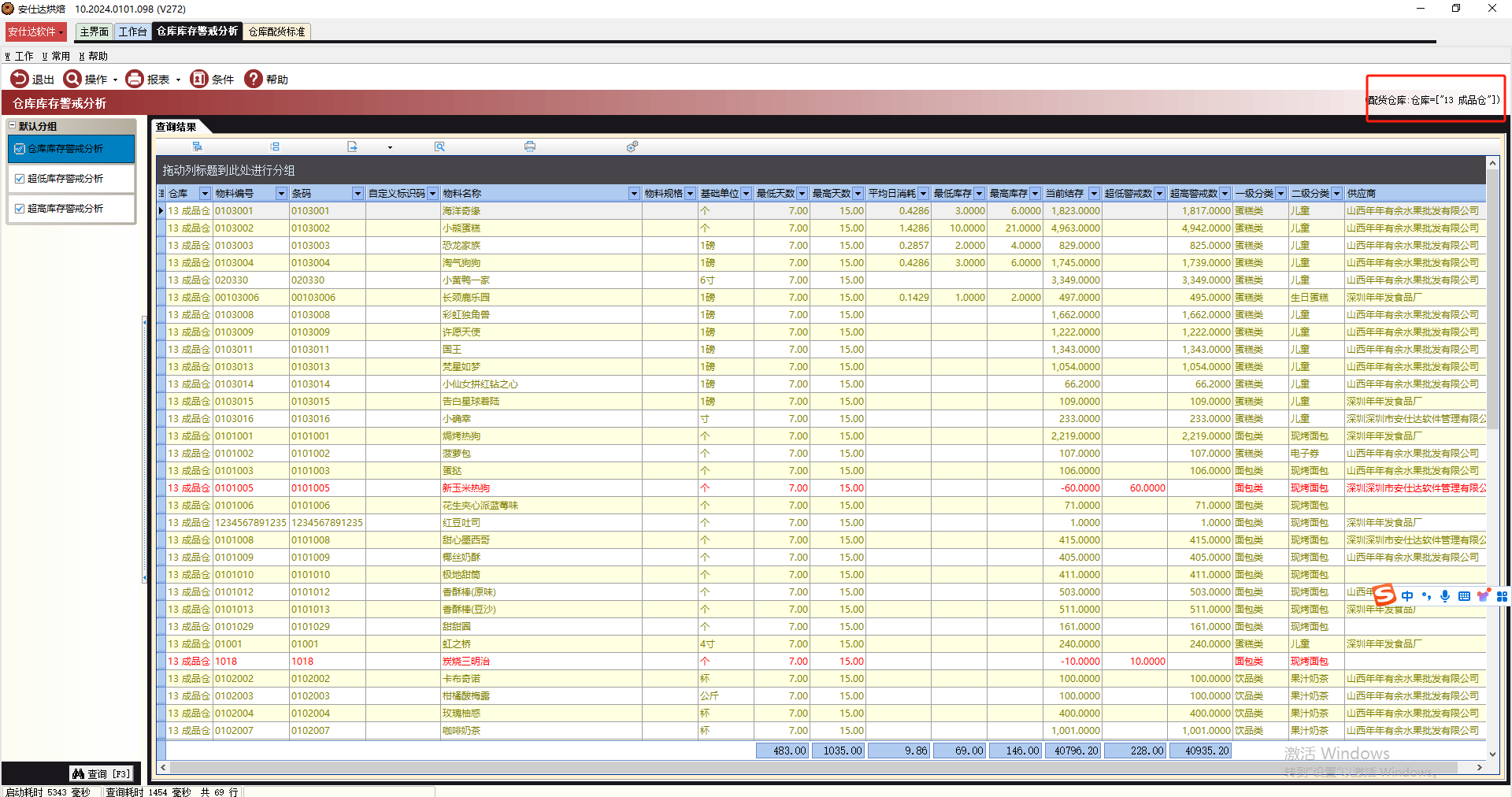Toggle the 超高库存警戒分析 checkbox
The width and height of the screenshot is (1512, 797).
[x=20, y=209]
